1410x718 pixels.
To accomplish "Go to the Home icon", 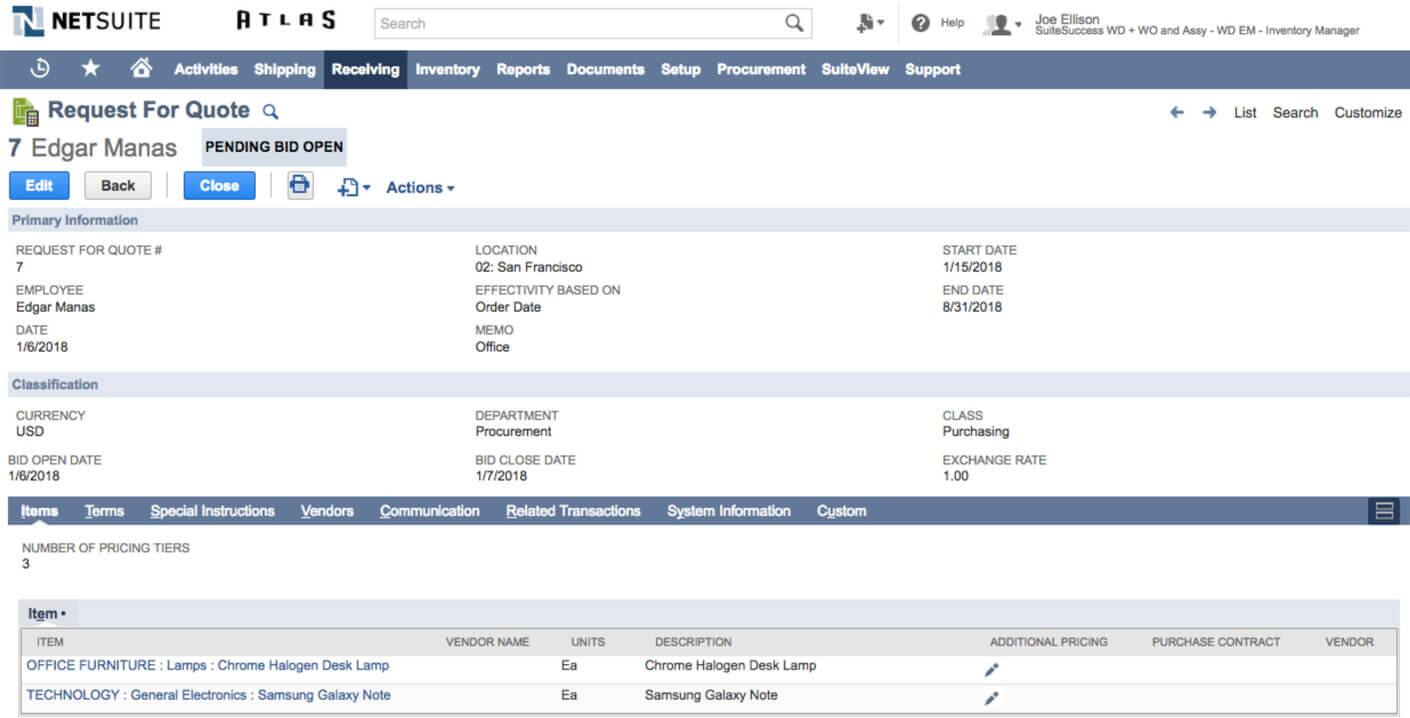I will tap(141, 68).
